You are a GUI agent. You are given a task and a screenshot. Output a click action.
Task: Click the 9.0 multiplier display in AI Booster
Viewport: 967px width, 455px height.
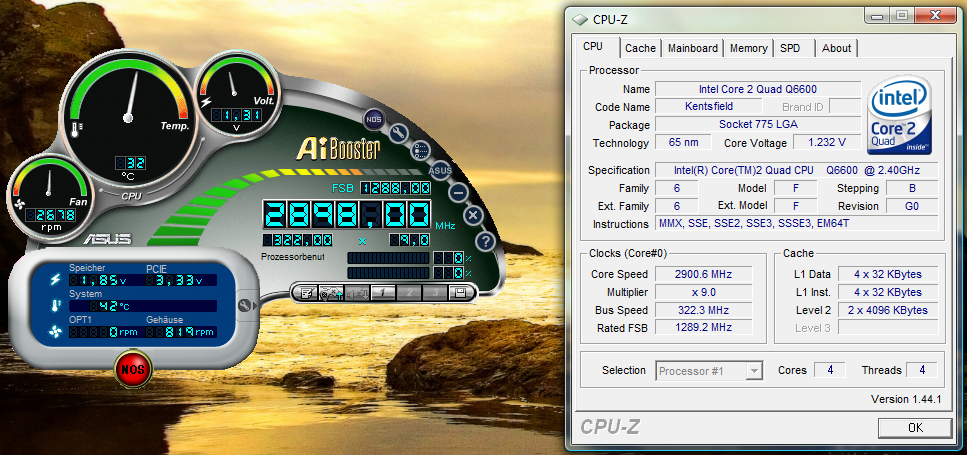click(x=409, y=240)
